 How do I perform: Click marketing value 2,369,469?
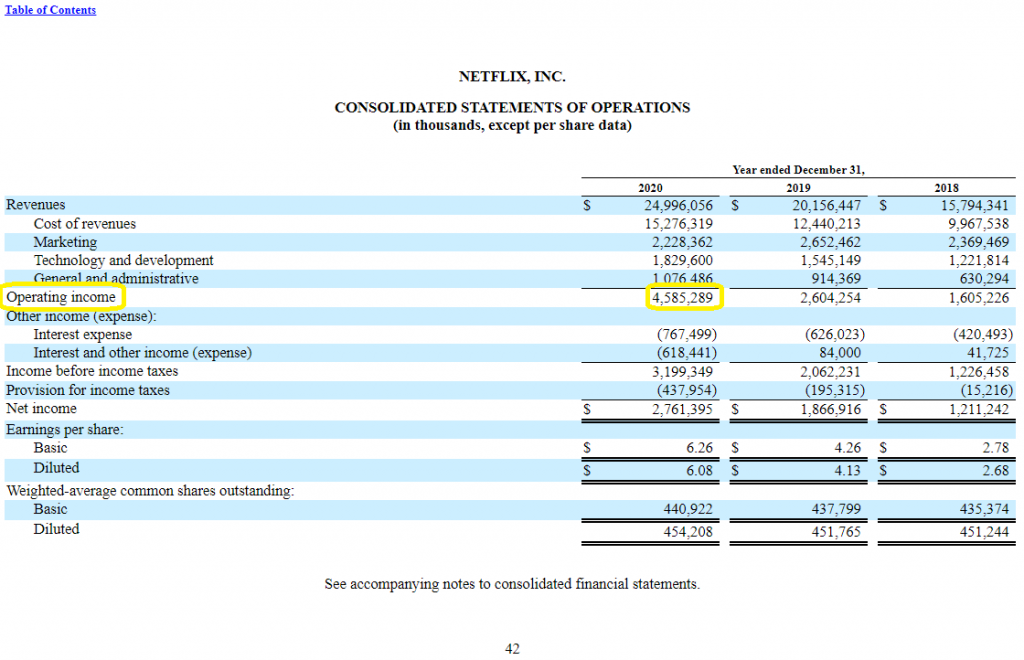coord(979,242)
